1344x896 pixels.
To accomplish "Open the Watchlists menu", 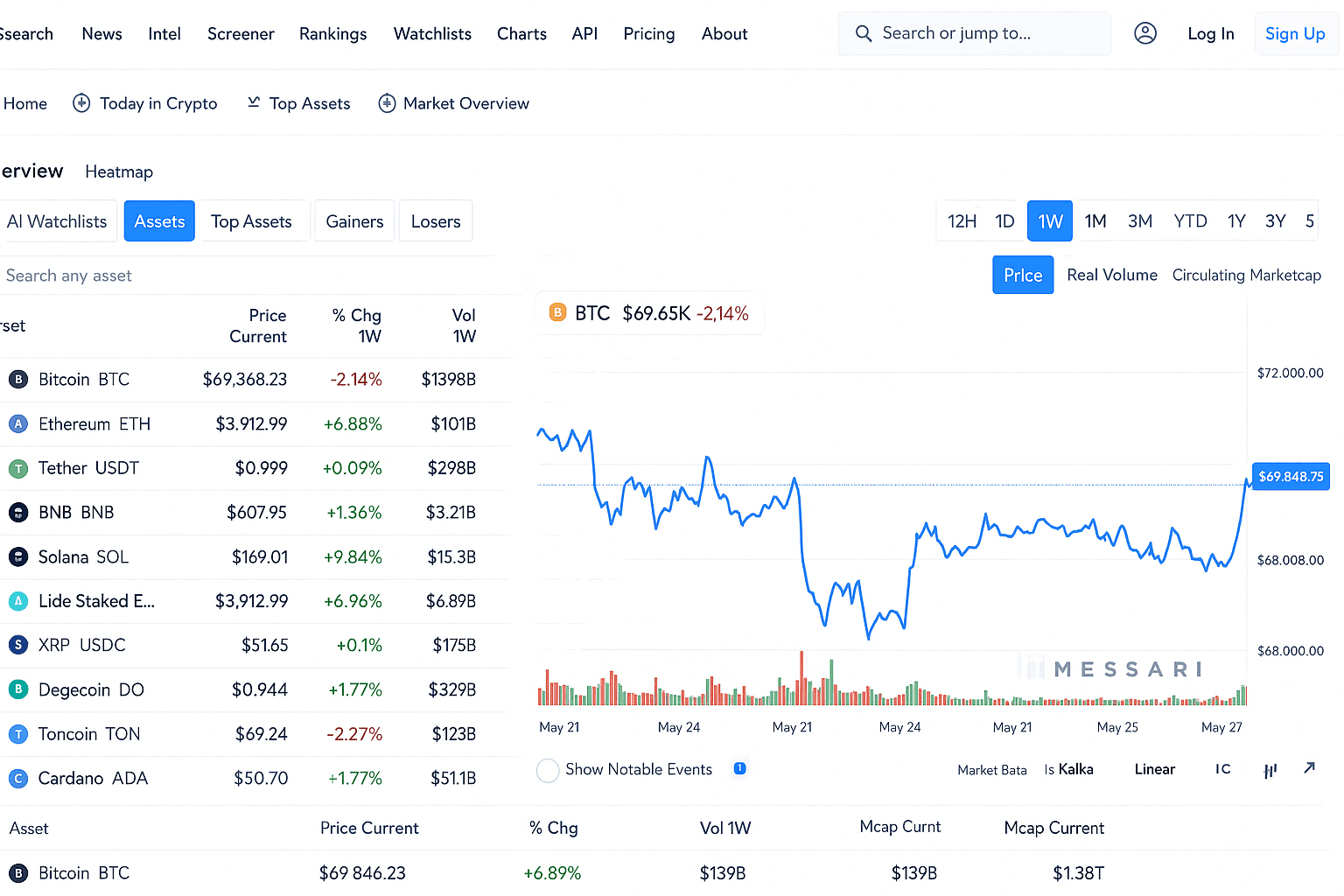I will pyautogui.click(x=432, y=33).
